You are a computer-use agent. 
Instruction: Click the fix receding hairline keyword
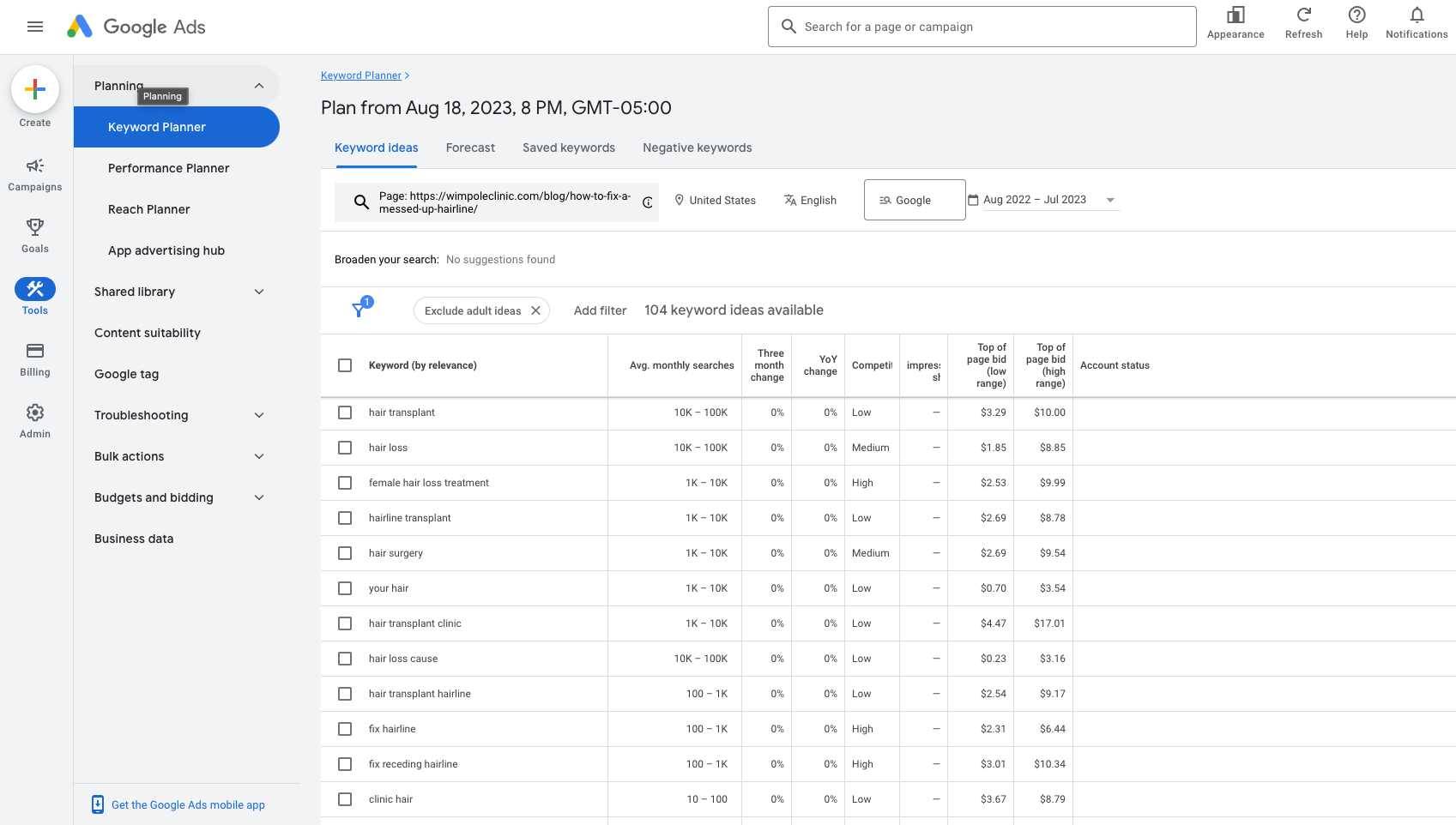click(414, 764)
